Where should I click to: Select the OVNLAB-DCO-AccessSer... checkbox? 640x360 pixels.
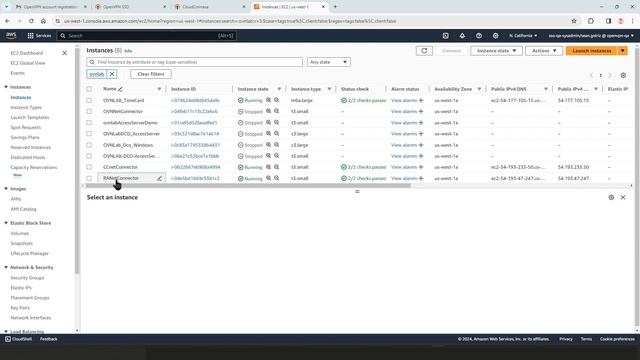pos(89,156)
